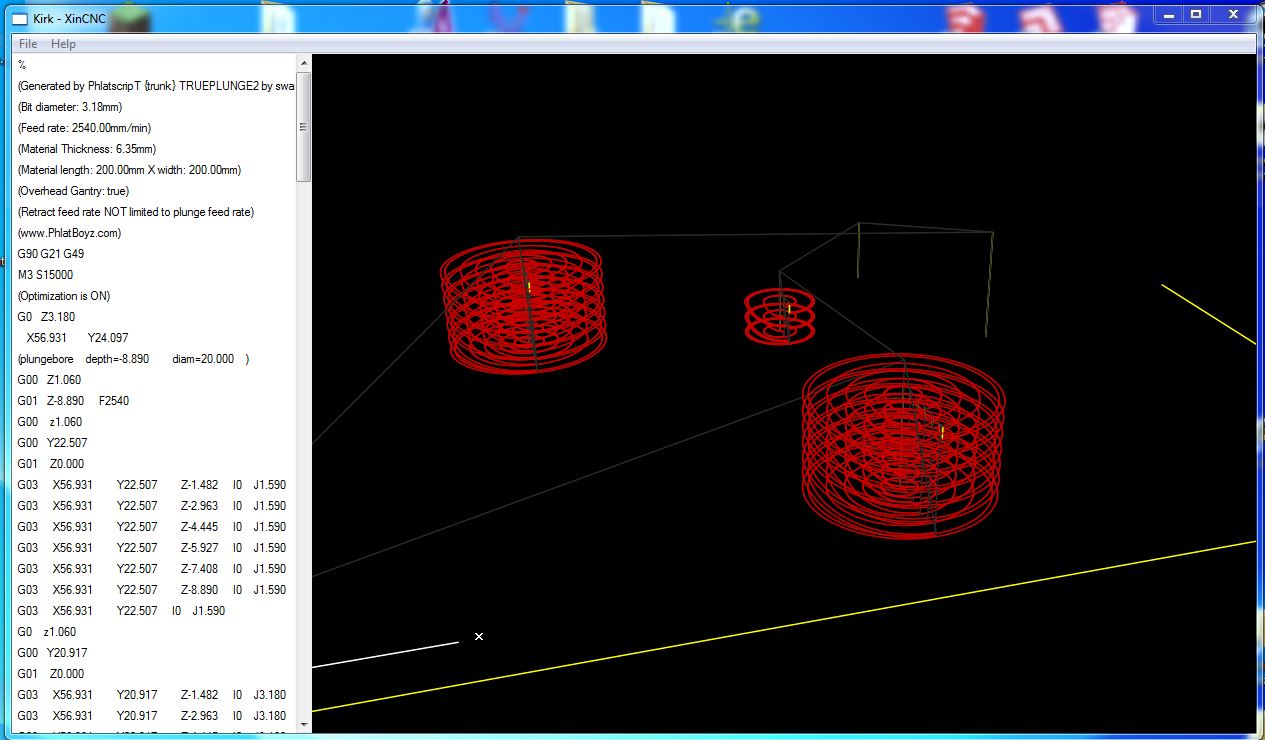Open the Help menu

pos(63,44)
